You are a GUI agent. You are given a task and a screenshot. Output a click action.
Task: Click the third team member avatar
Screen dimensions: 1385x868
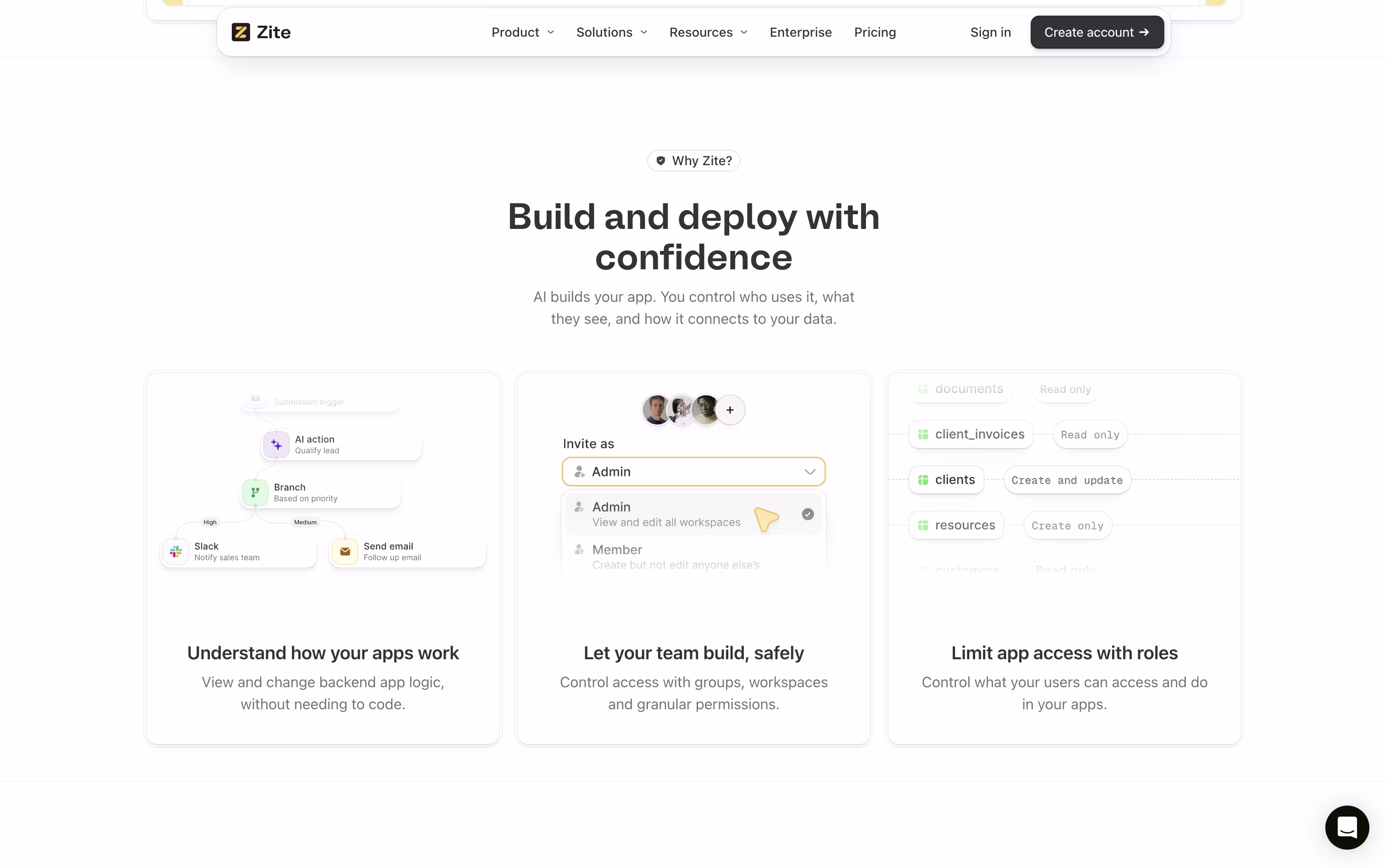pyautogui.click(x=705, y=410)
